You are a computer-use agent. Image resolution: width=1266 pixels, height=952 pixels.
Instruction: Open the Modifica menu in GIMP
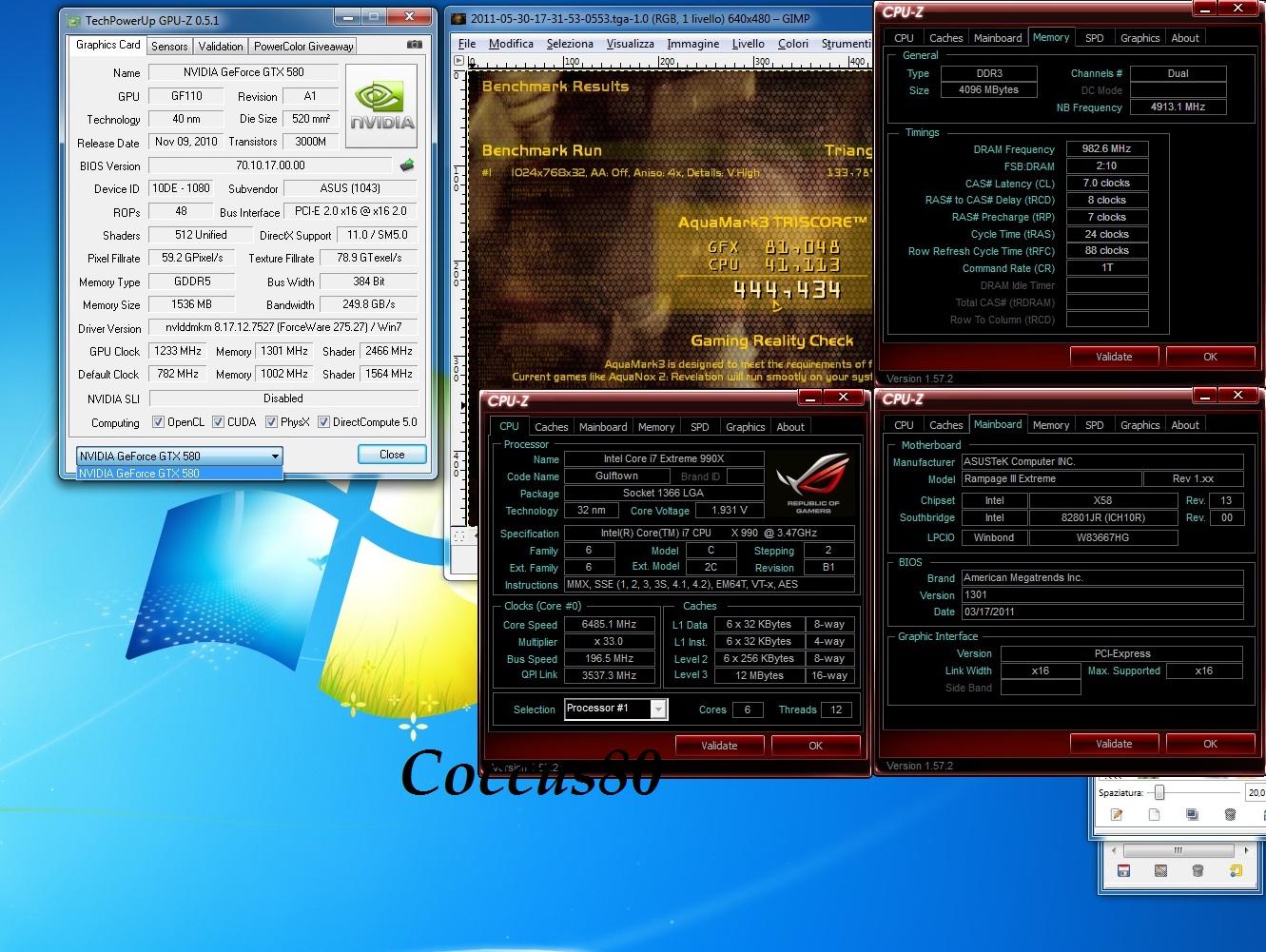pos(511,44)
